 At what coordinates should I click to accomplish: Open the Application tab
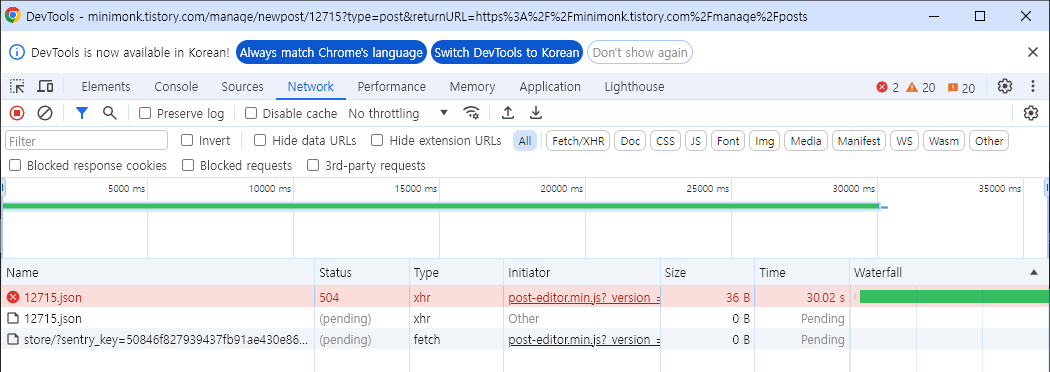pos(550,86)
